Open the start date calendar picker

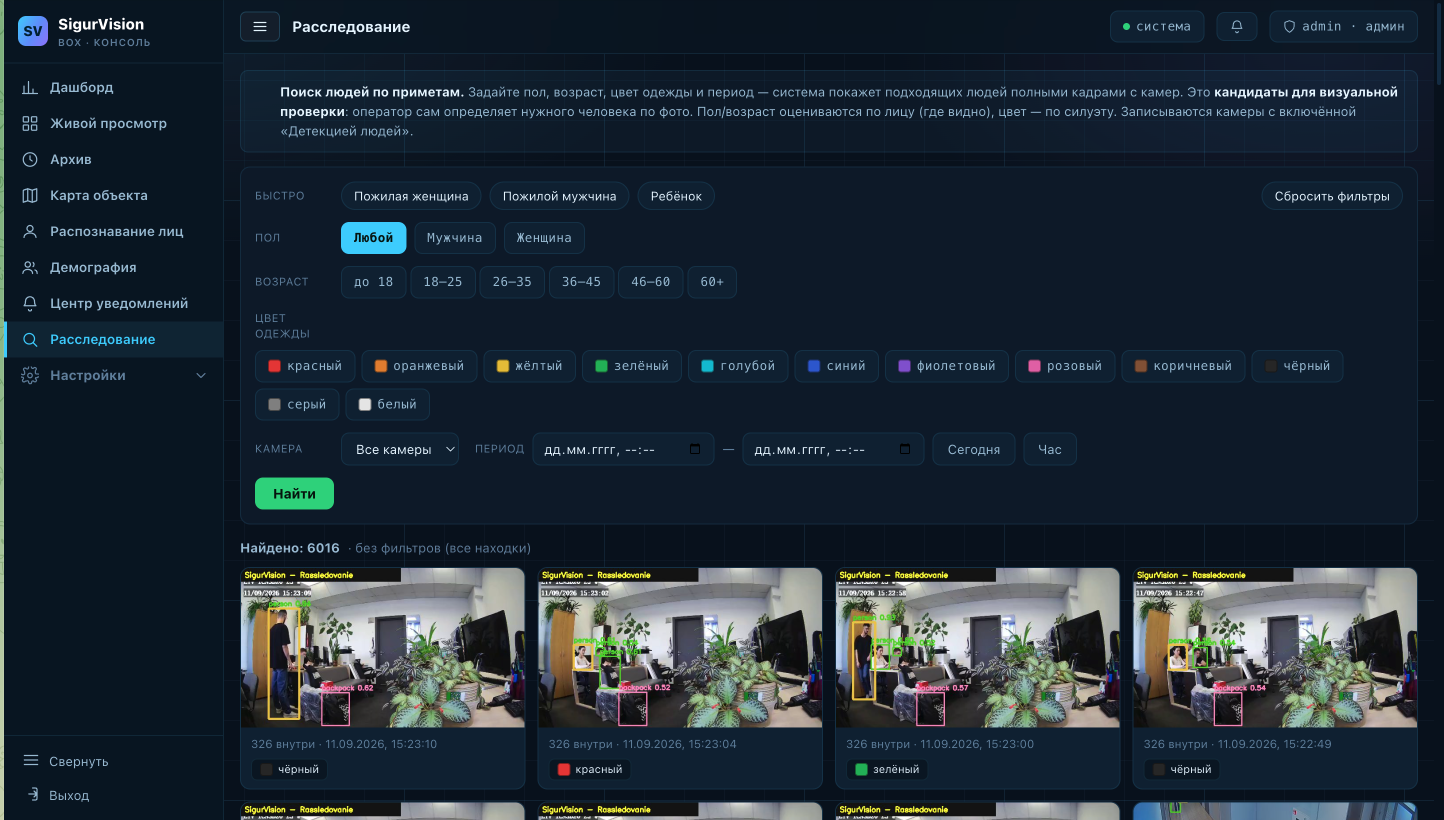pos(695,449)
